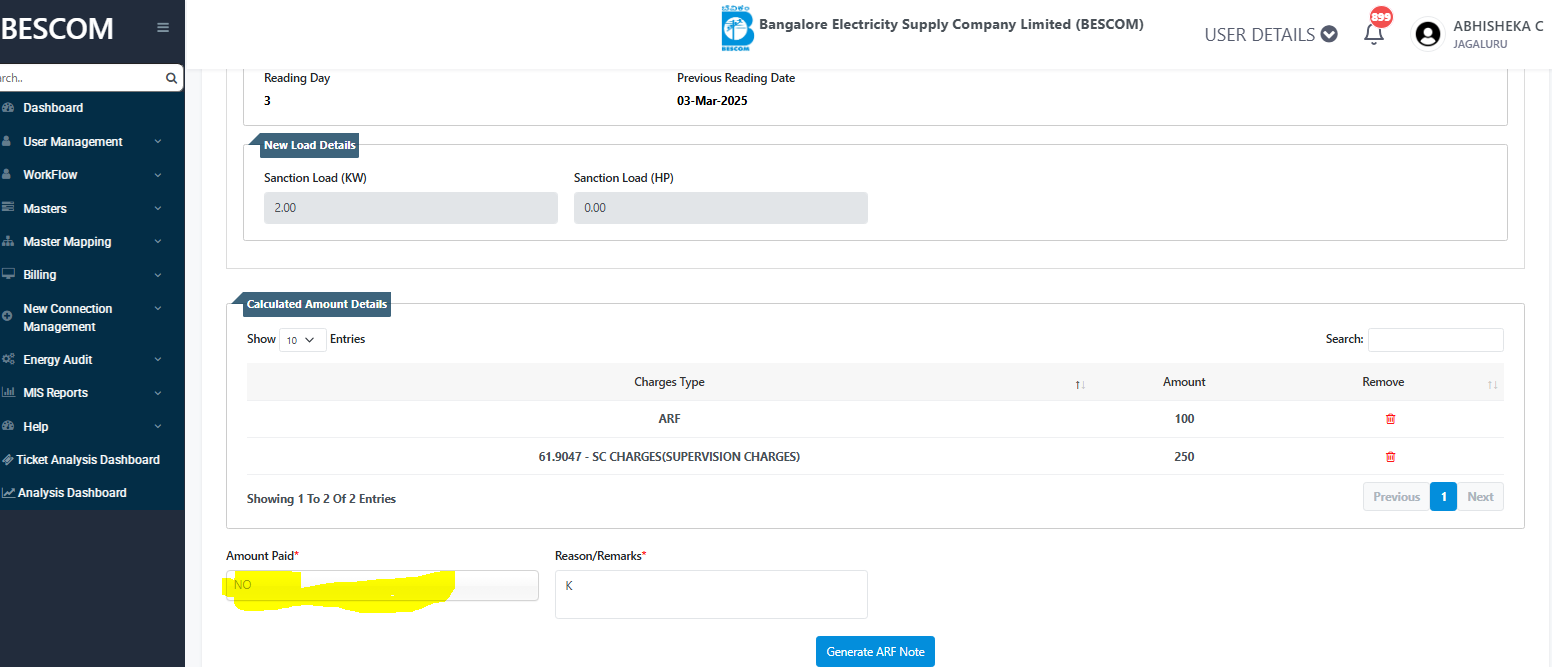Click the ARF amount value 100
Screen dimensions: 1552x667
(x=1184, y=419)
